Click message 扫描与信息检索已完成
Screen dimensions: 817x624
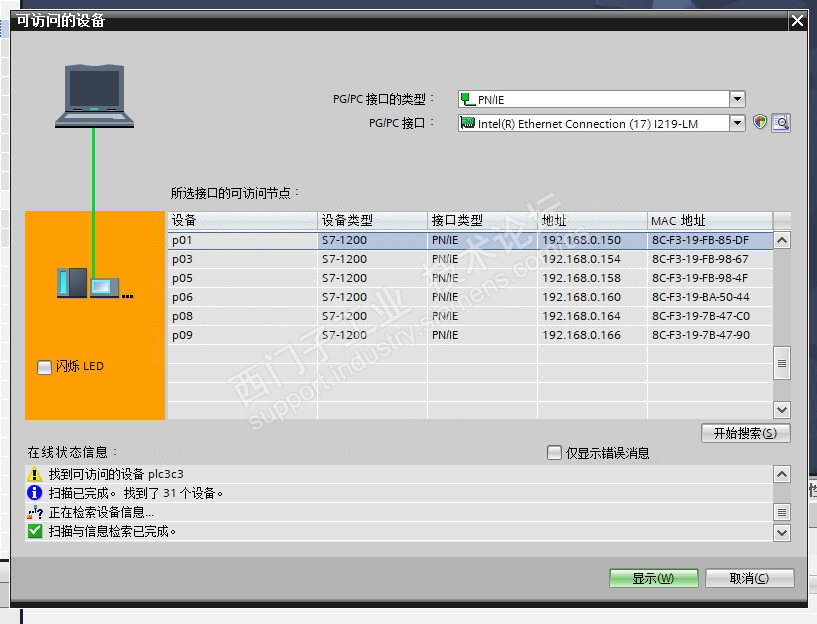tap(112, 531)
